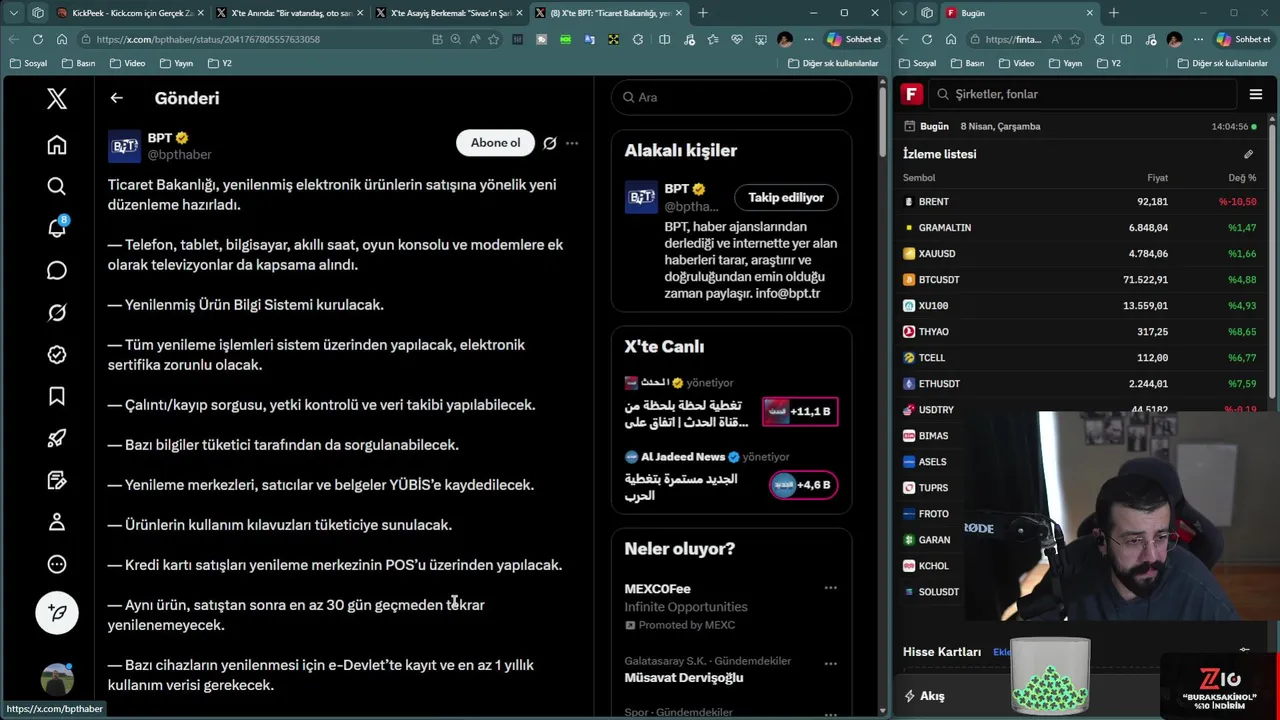Click the X page vertical scrollbar
The height and width of the screenshot is (720, 1280).
[x=882, y=120]
